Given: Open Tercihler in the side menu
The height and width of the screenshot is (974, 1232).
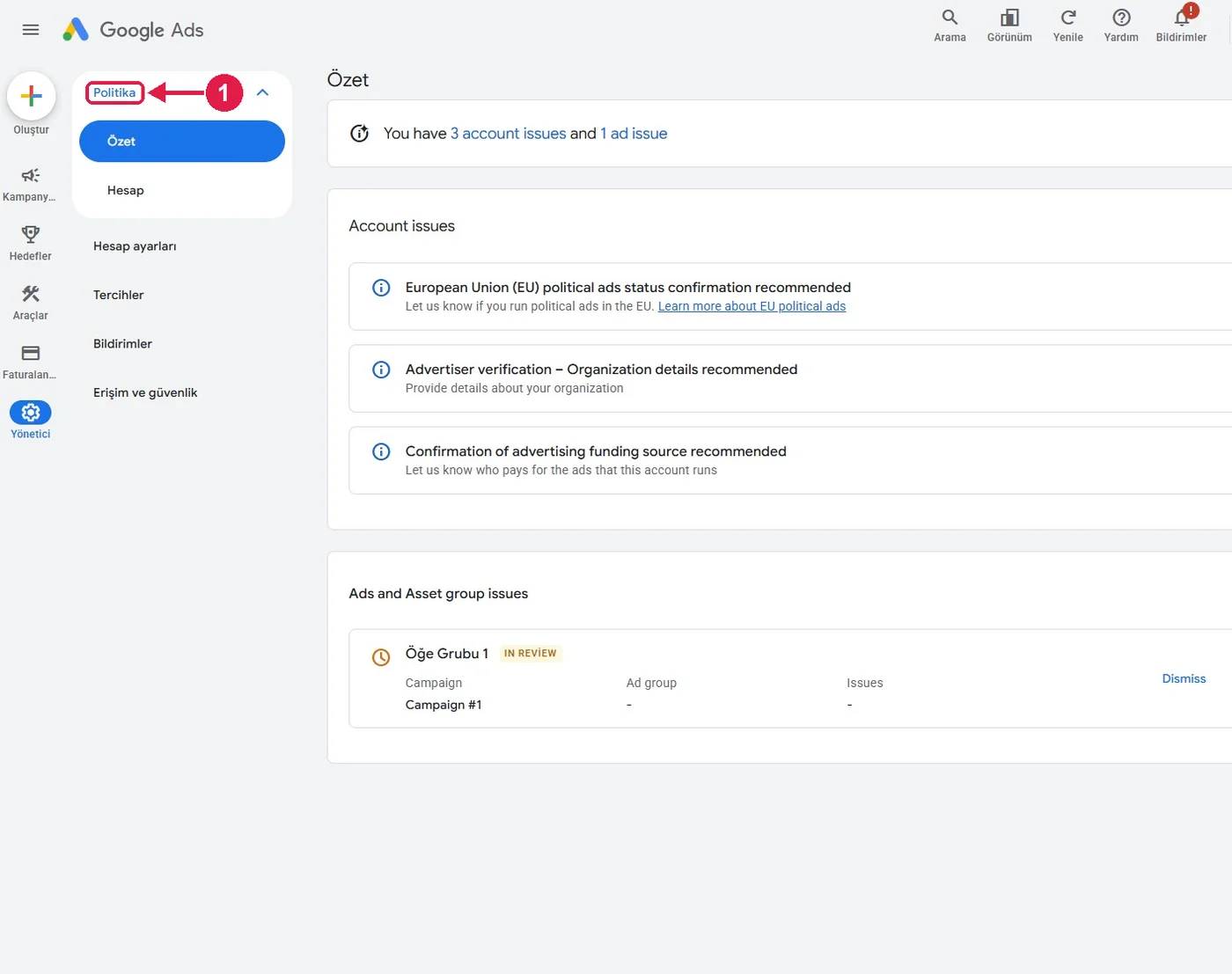Looking at the screenshot, I should coord(119,295).
